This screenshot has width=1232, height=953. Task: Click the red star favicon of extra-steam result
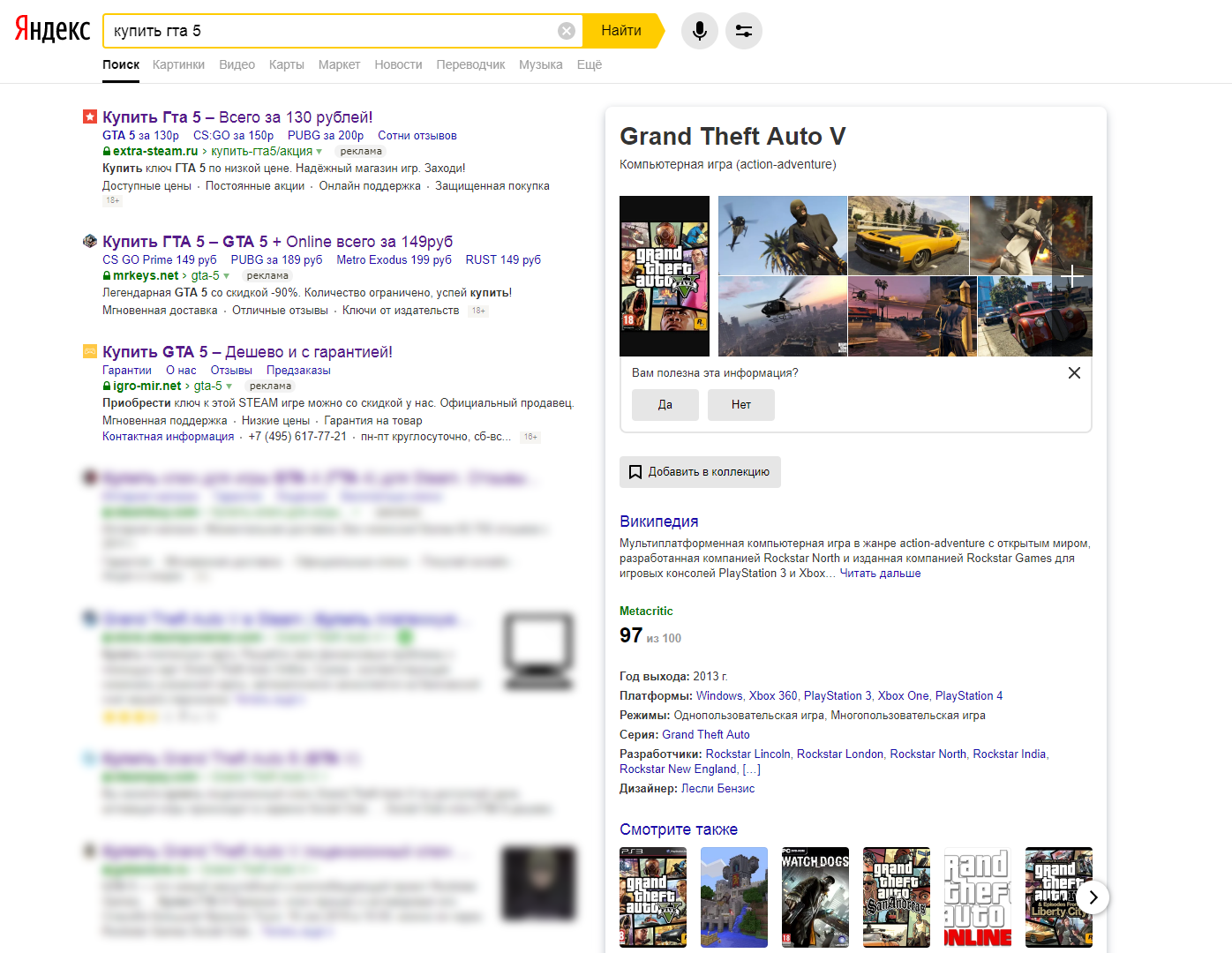coord(90,116)
